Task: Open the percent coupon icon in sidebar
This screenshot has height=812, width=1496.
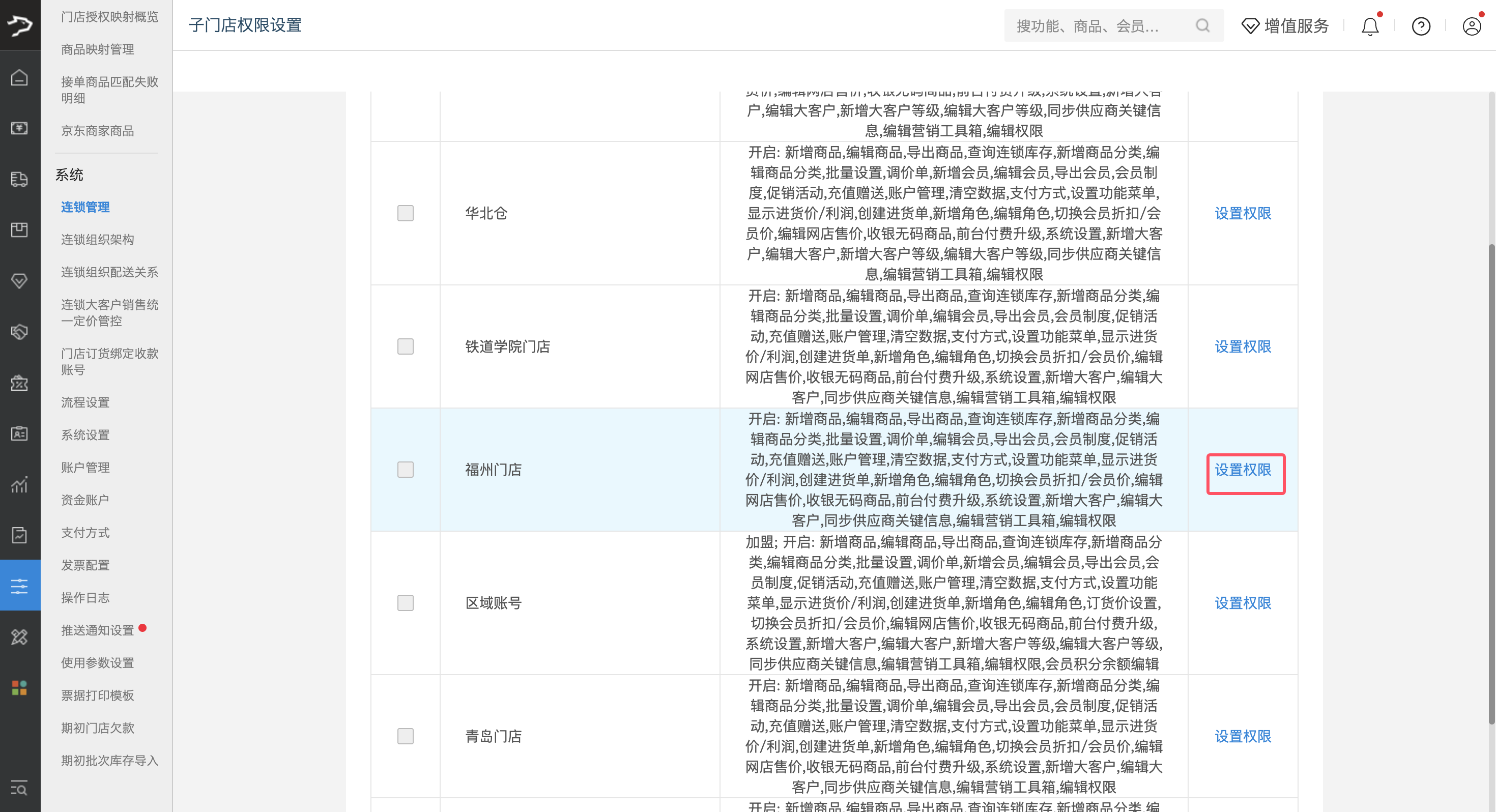Action: 20,383
